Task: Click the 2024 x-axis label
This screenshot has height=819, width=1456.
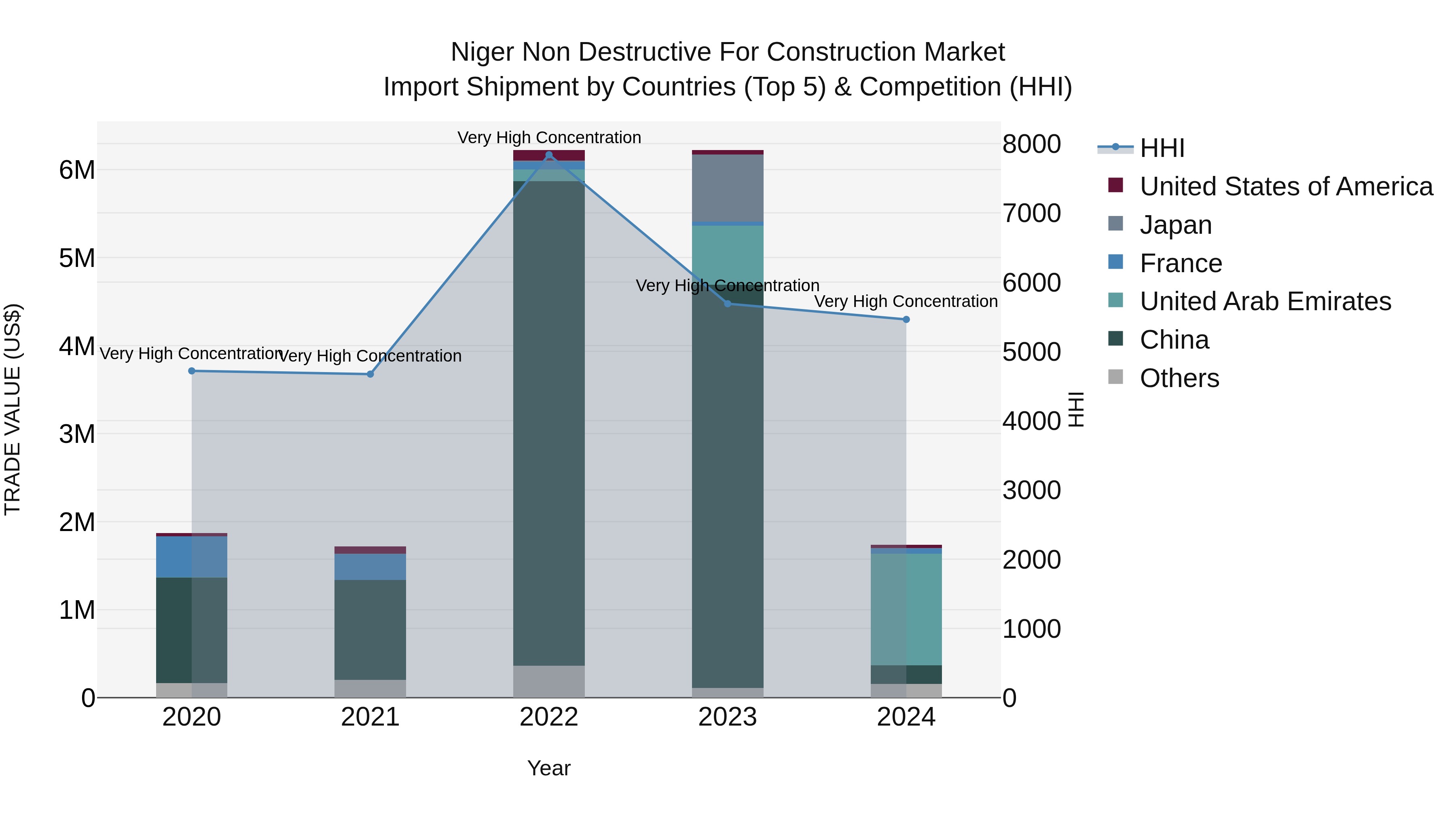Action: coord(906,717)
